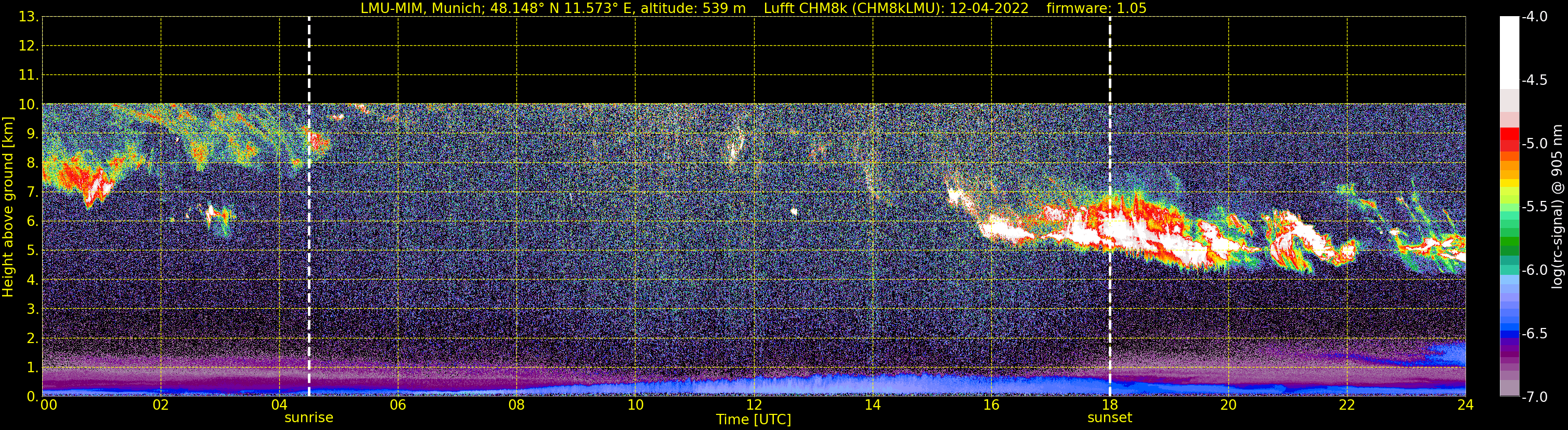
Task: Click the dashed sunrise marker line
Action: [308, 207]
